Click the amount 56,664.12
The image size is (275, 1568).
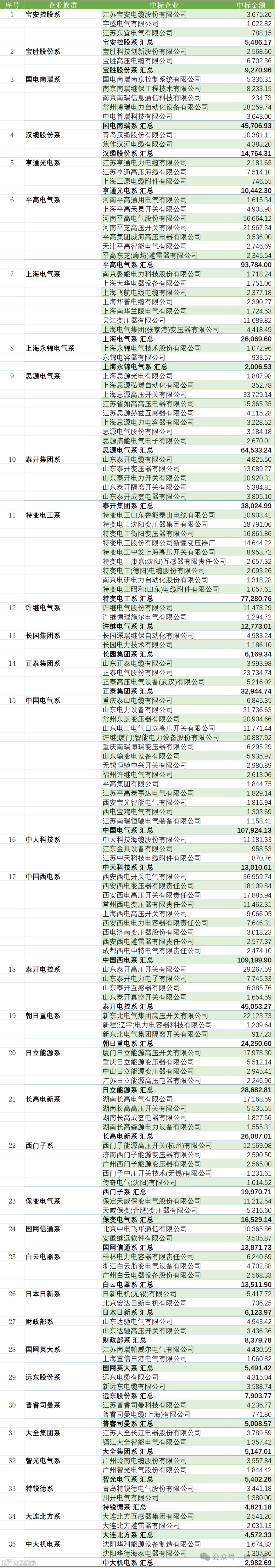click(x=257, y=219)
